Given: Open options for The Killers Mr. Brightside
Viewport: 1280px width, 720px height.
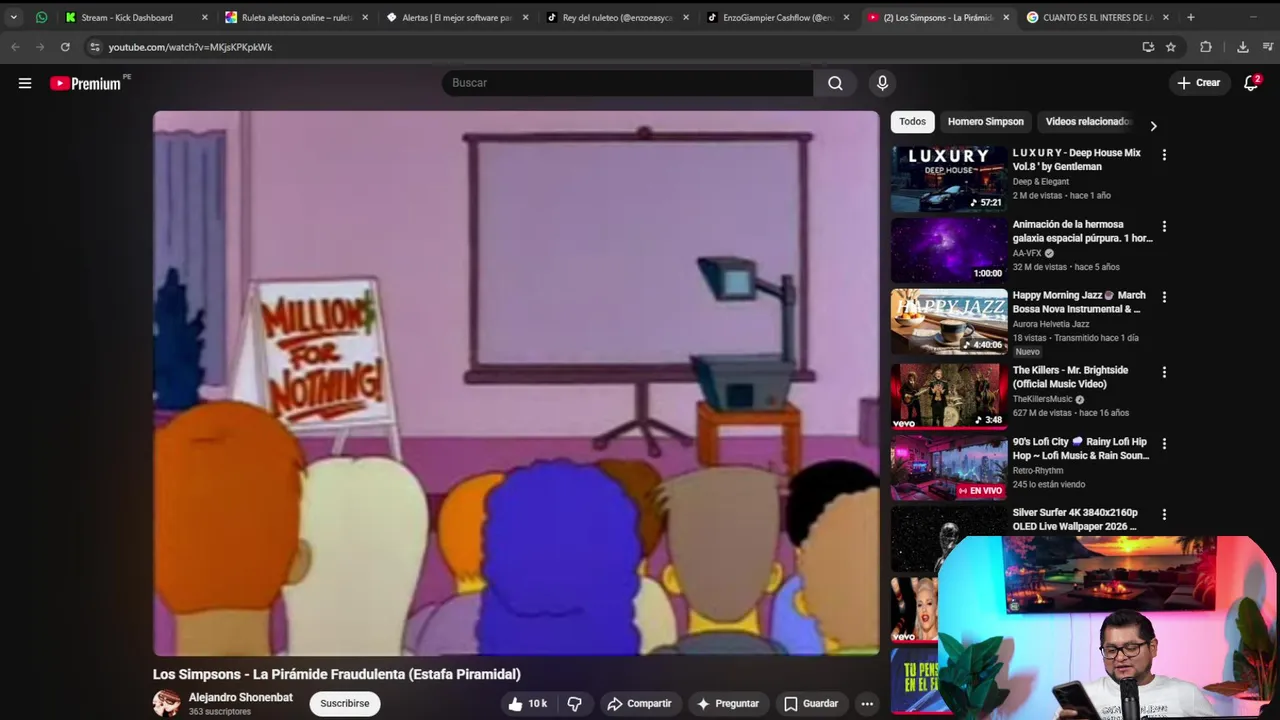Looking at the screenshot, I should (1164, 372).
